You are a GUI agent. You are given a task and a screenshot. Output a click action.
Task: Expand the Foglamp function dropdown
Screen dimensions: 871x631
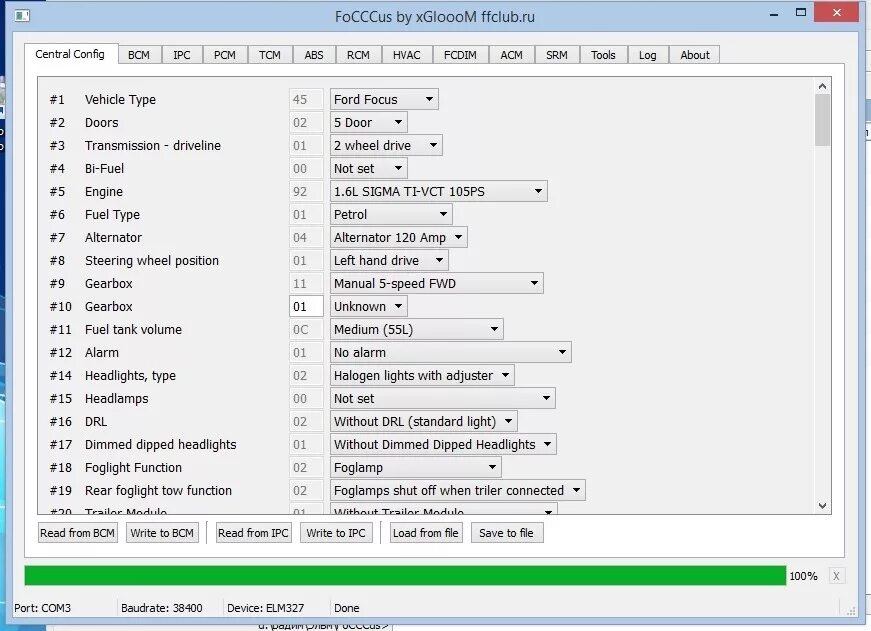pos(416,468)
